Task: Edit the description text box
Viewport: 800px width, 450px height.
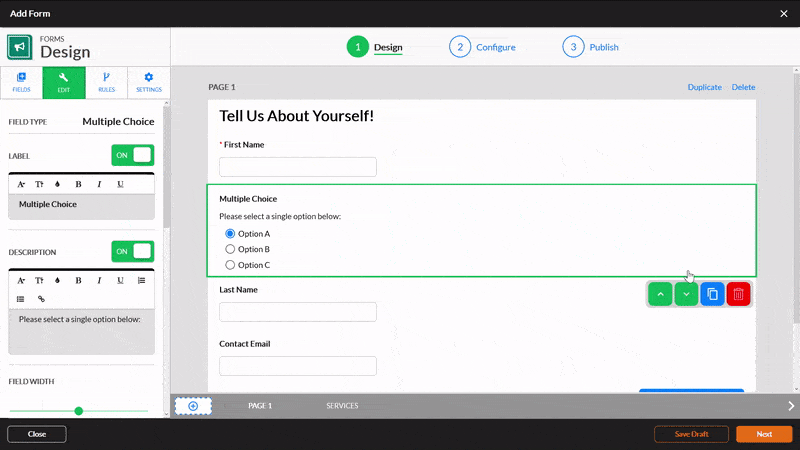Action: click(82, 332)
